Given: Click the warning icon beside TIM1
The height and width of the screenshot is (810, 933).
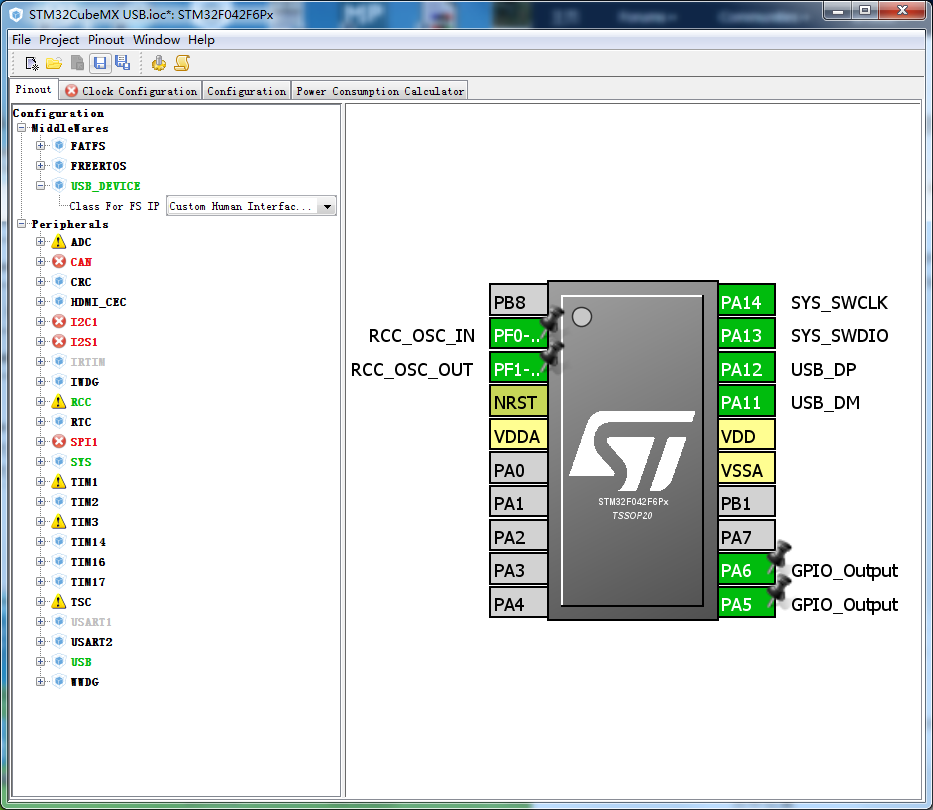Looking at the screenshot, I should coord(58,481).
